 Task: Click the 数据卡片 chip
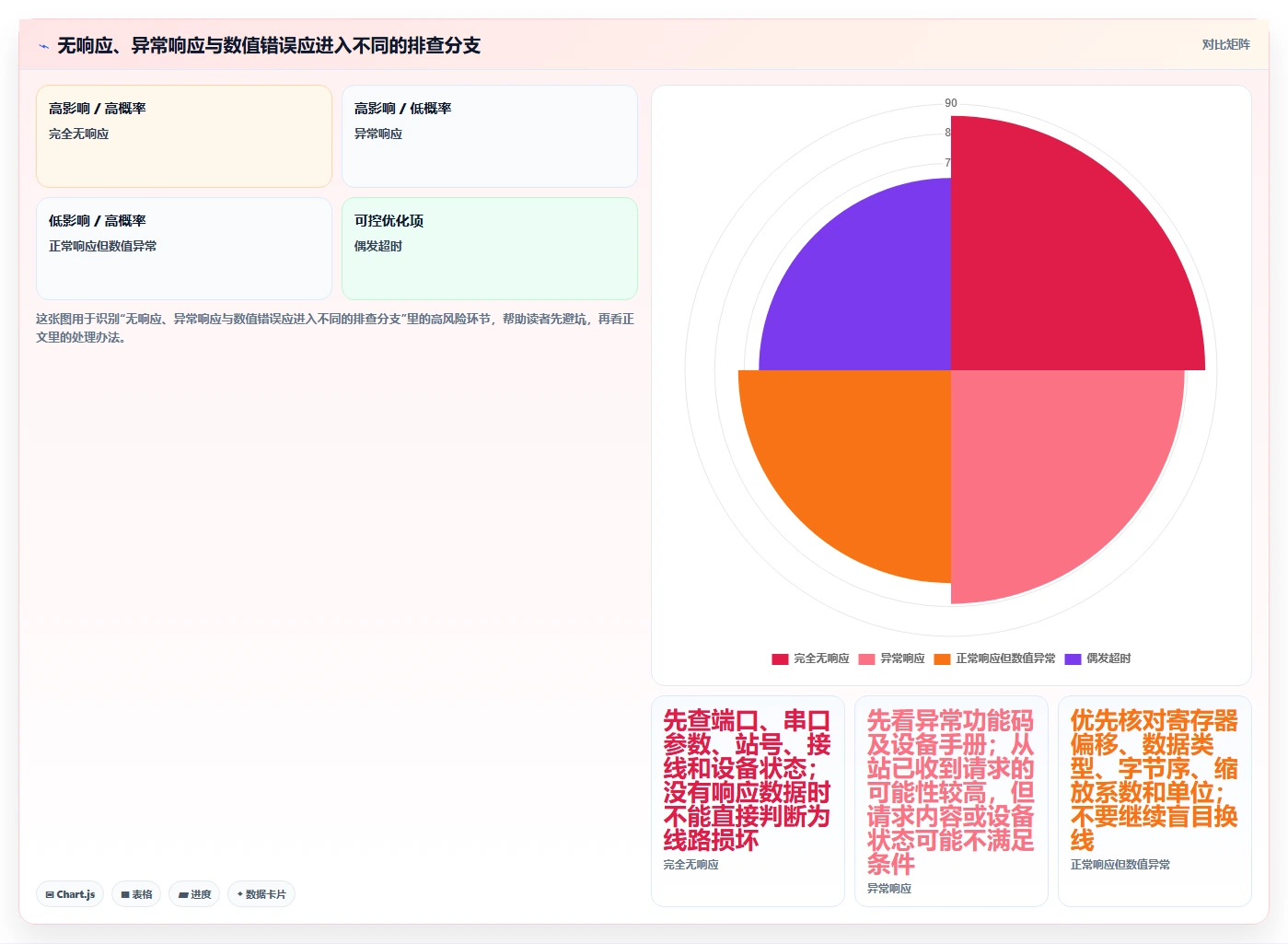[x=261, y=894]
